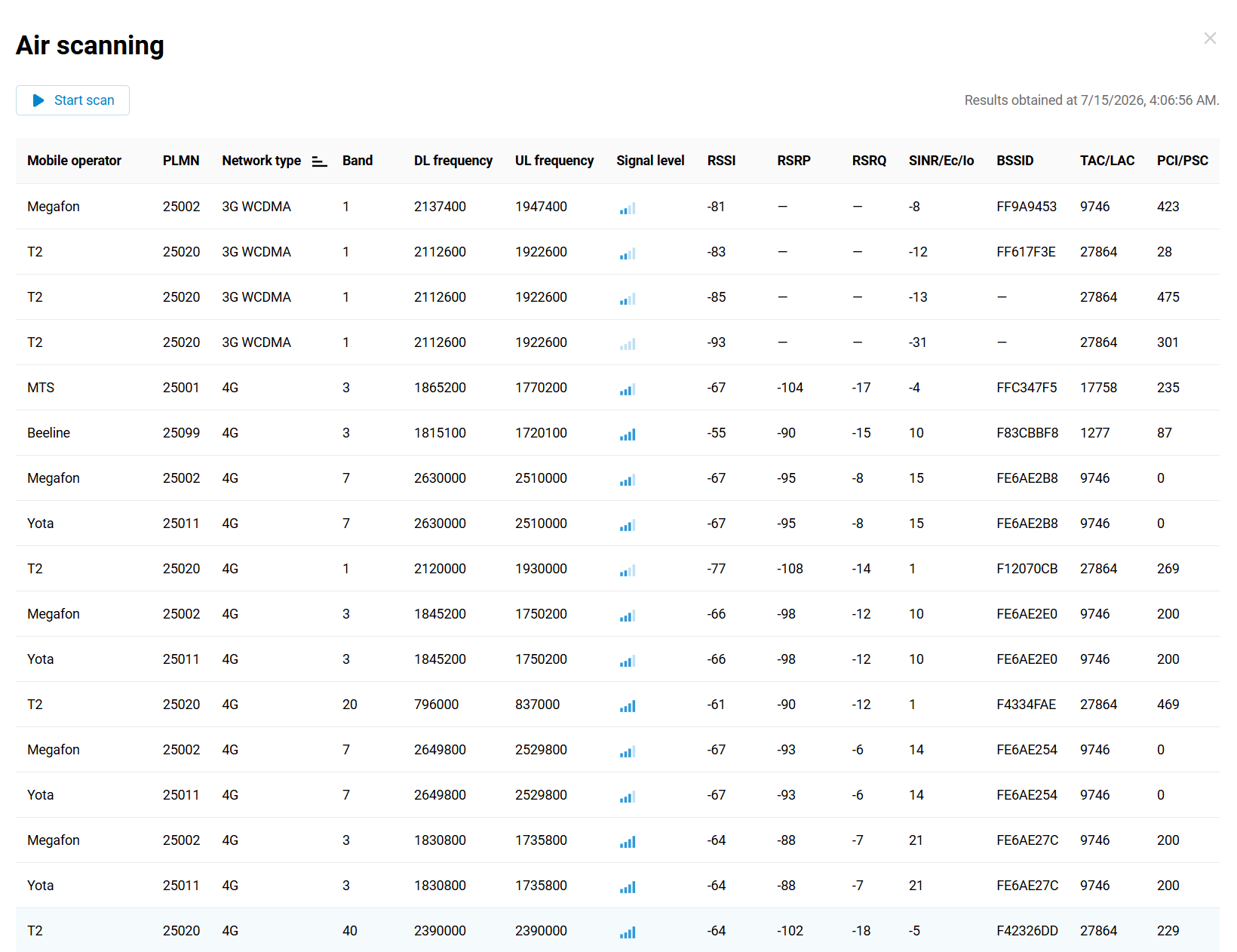Toggle the sort icon beside Network type
Image resolution: width=1237 pixels, height=952 pixels.
(x=320, y=161)
